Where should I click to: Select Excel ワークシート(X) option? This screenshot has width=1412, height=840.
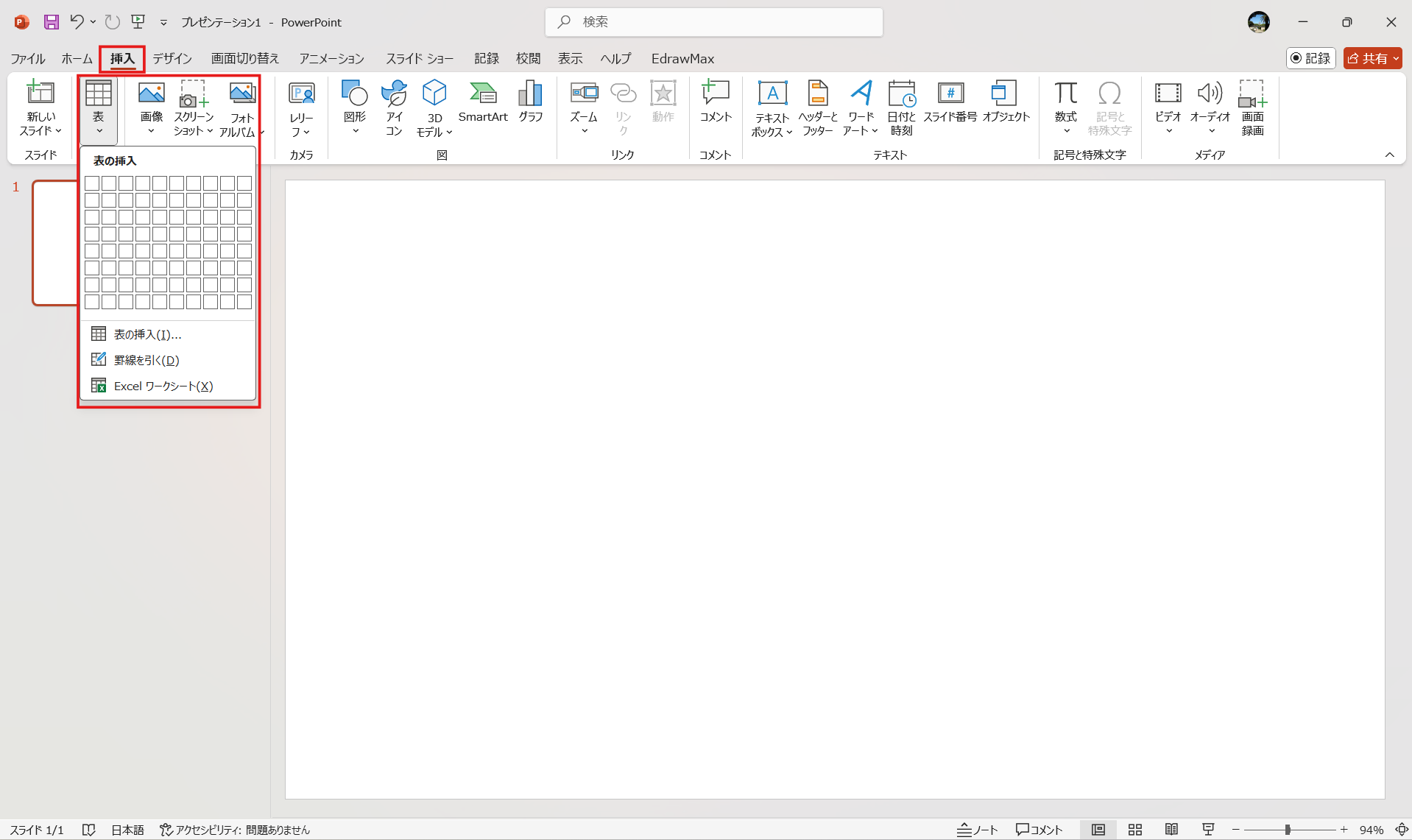pos(163,386)
